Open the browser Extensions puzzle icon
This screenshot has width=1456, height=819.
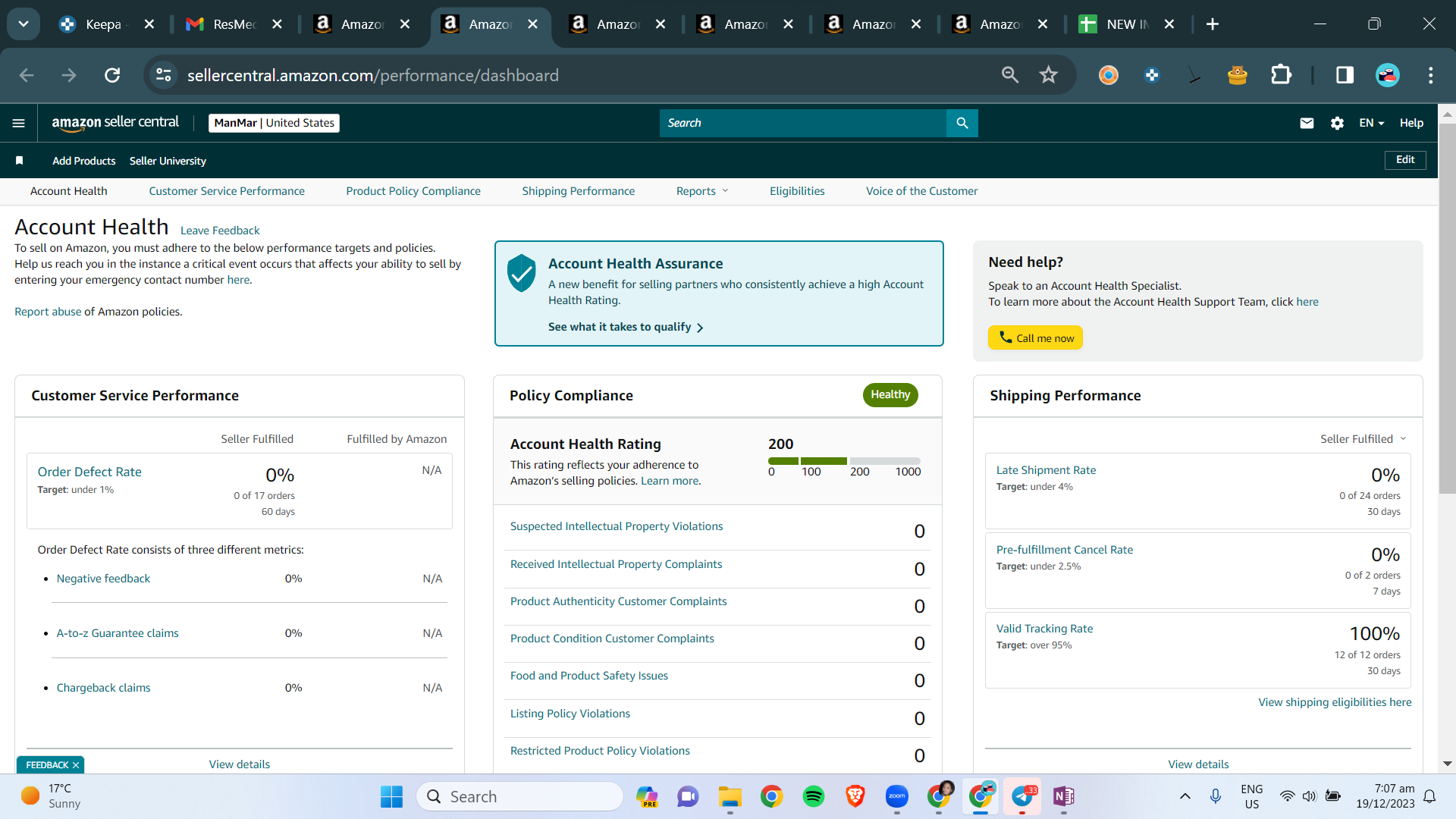click(1281, 75)
